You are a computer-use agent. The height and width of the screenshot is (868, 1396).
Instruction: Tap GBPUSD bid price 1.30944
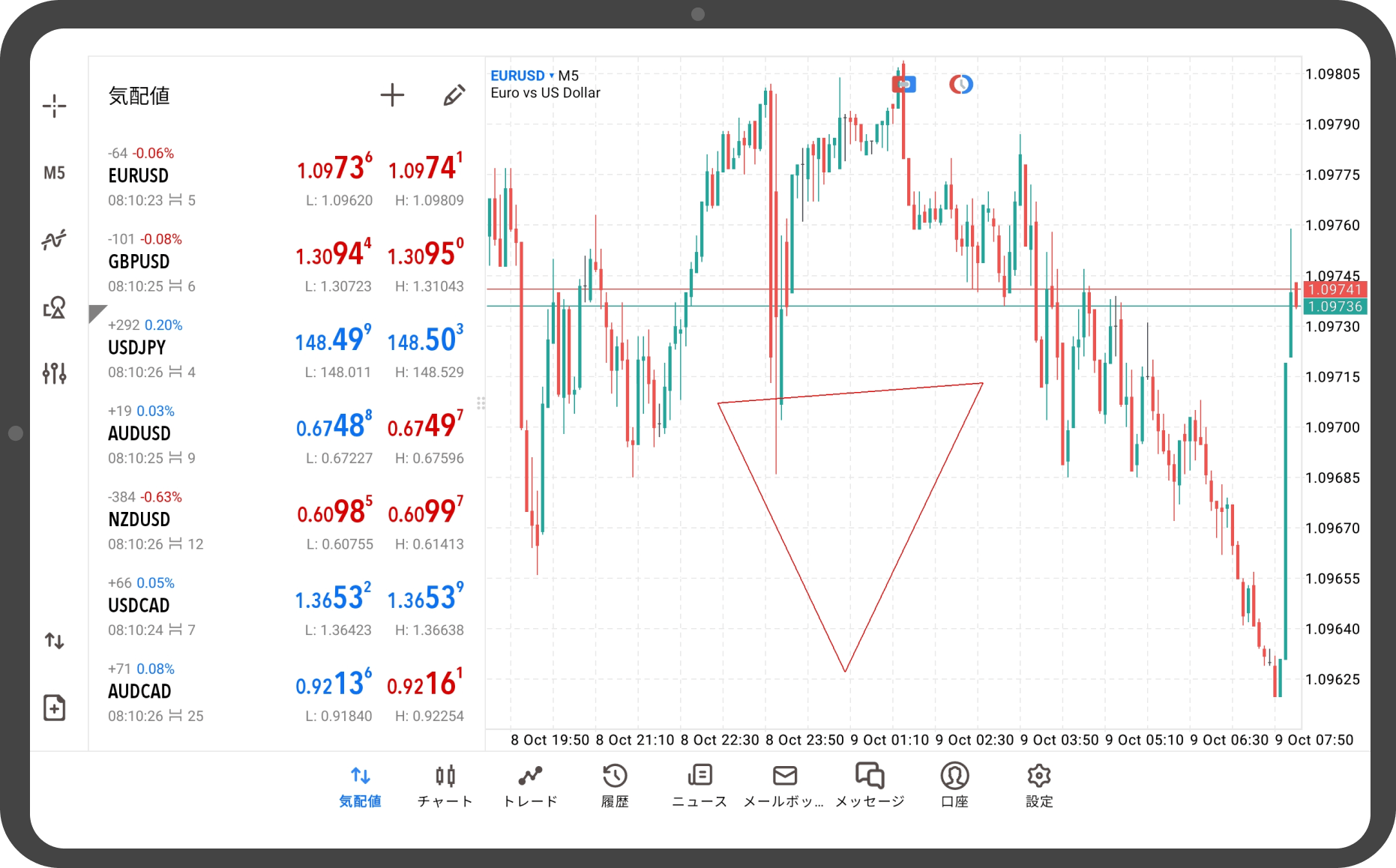click(x=334, y=253)
